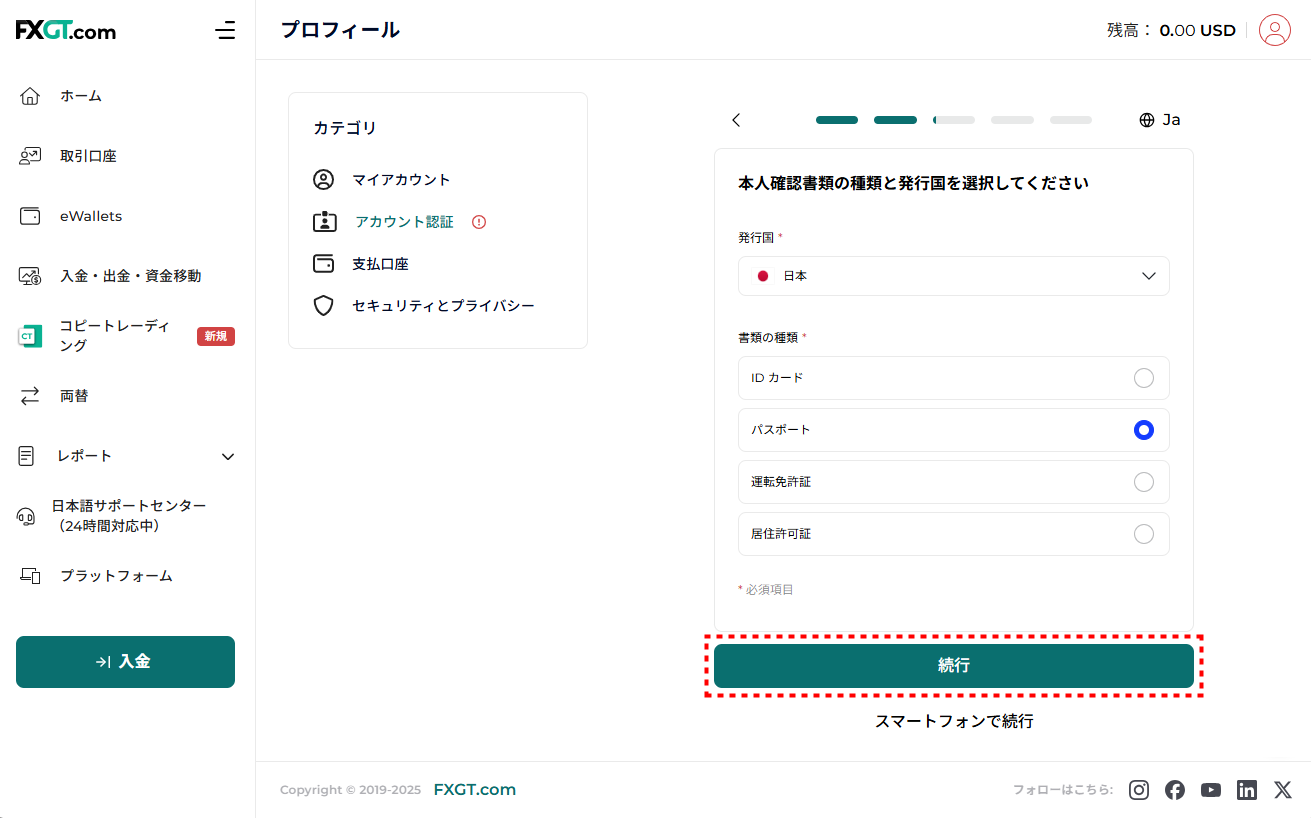Click the 続行 continue button

[x=953, y=666]
